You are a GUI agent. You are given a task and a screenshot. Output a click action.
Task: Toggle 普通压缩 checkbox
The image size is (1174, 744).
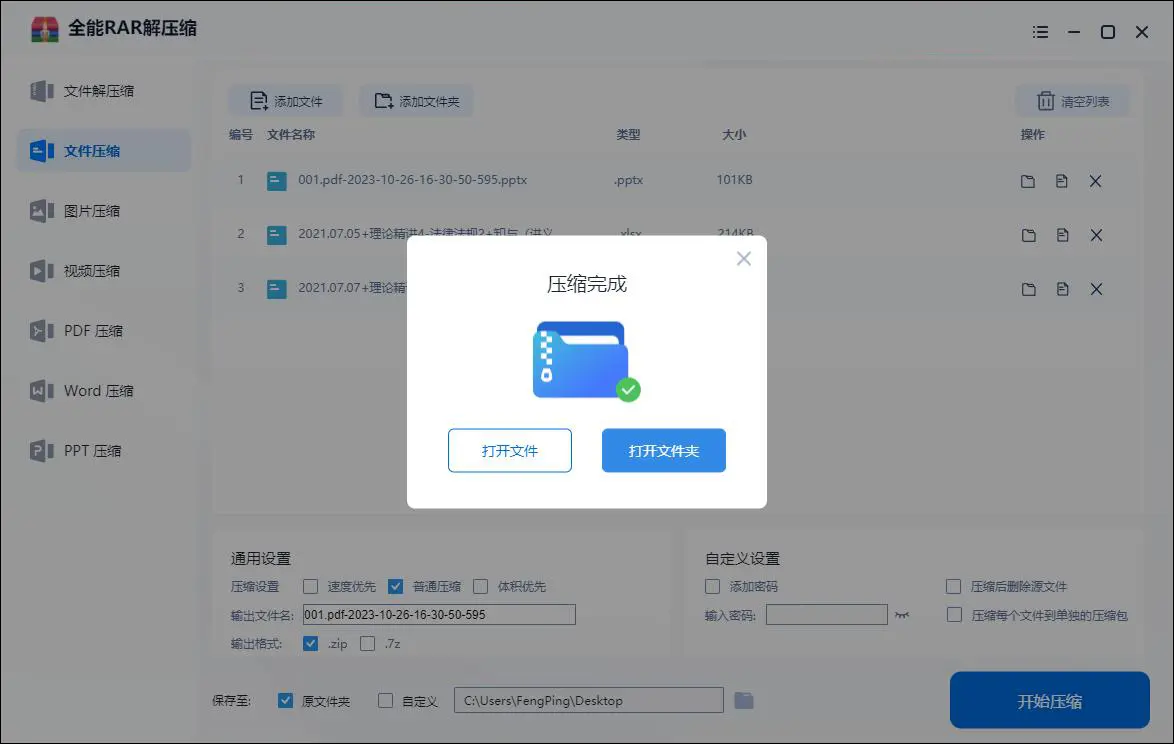pyautogui.click(x=395, y=586)
